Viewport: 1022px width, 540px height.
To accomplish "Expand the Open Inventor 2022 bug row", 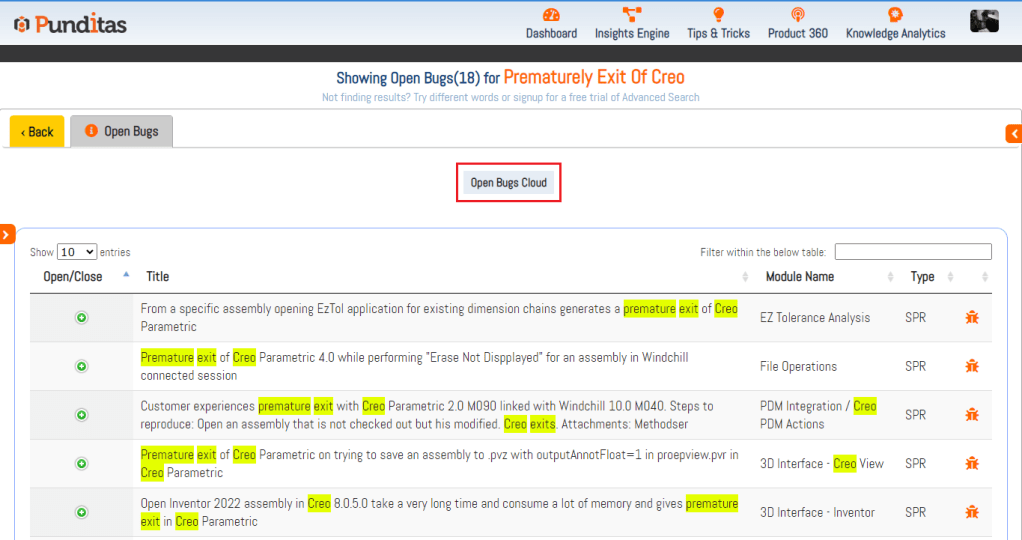I will point(82,512).
